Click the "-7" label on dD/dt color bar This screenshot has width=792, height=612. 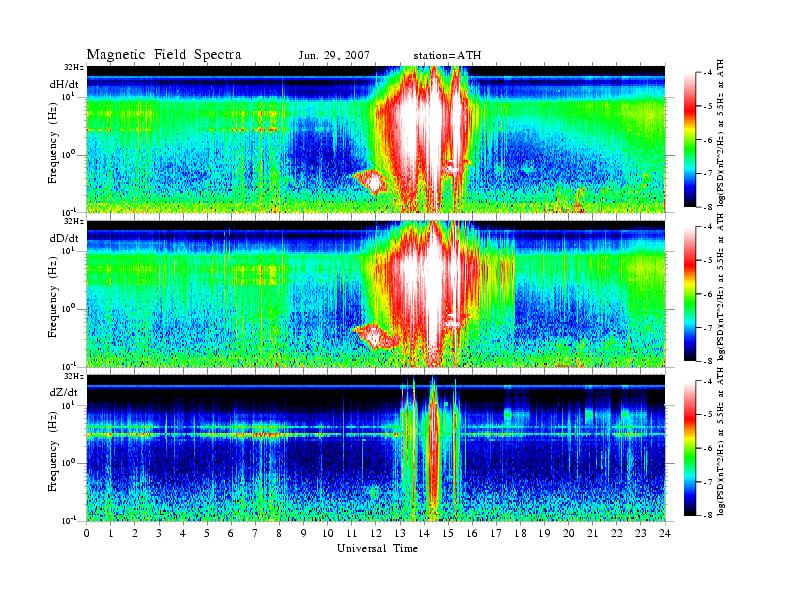[x=707, y=327]
